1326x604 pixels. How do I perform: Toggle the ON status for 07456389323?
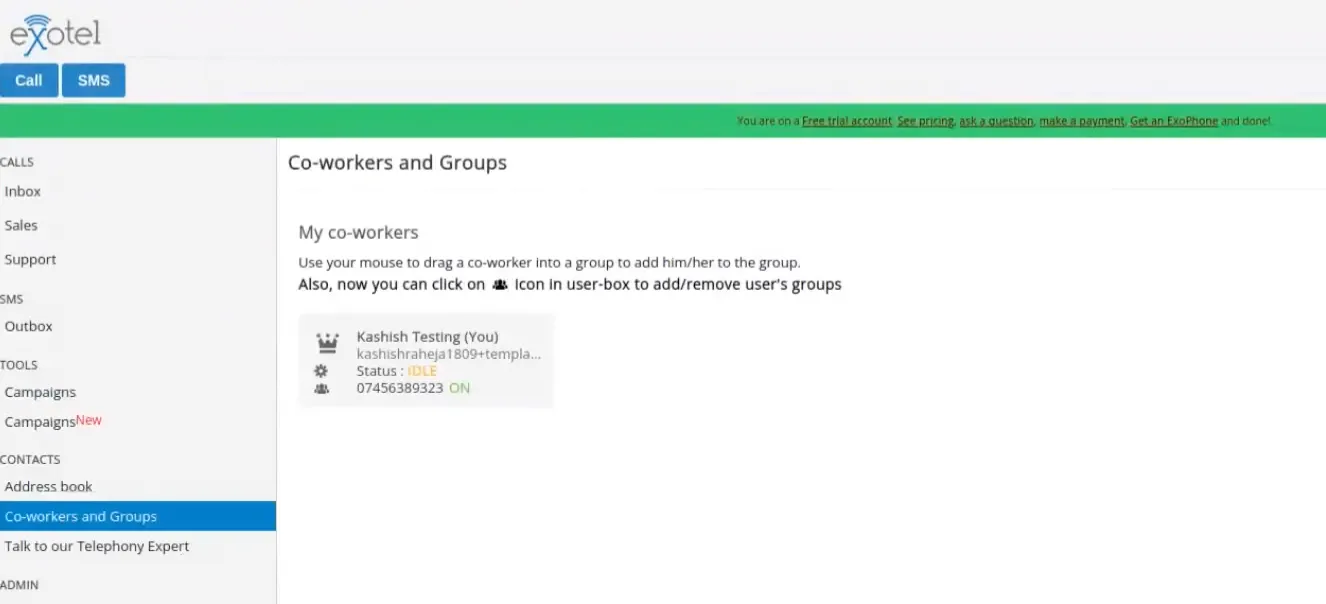pos(459,388)
